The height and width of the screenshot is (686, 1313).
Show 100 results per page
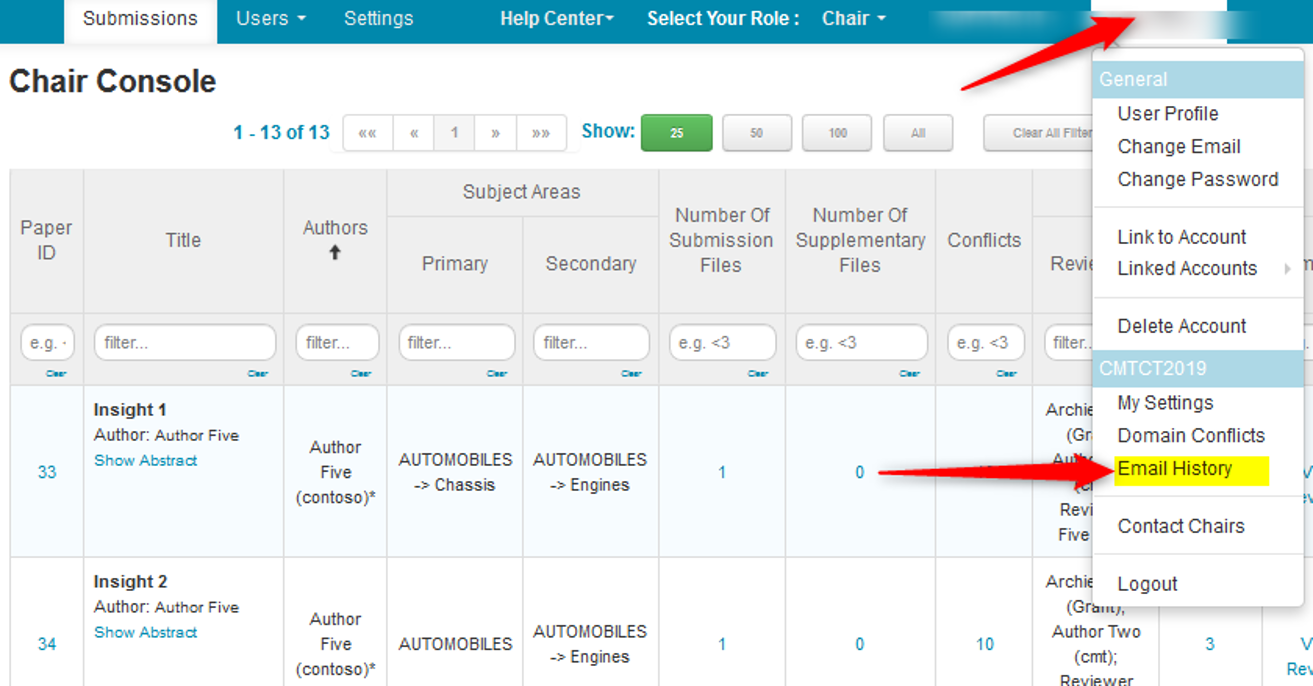(x=837, y=133)
